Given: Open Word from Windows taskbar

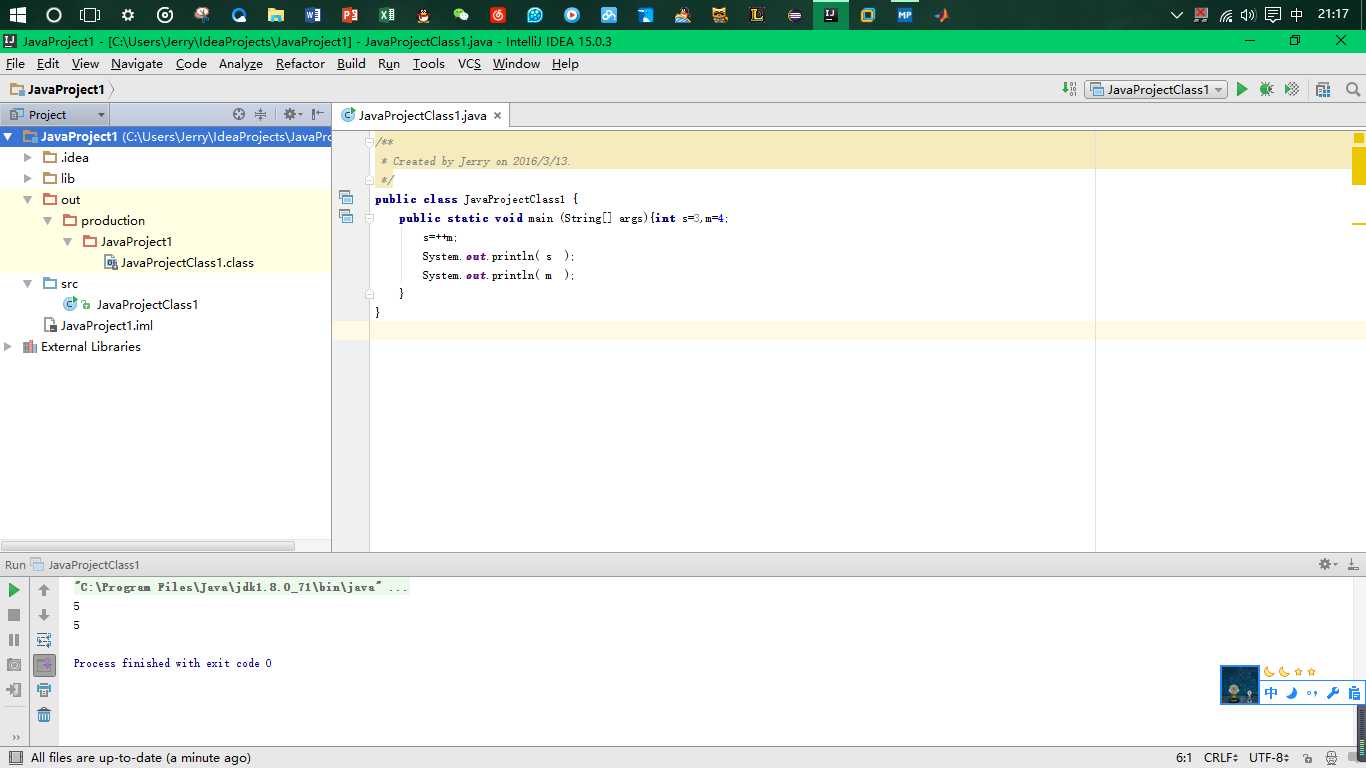Looking at the screenshot, I should (x=313, y=15).
